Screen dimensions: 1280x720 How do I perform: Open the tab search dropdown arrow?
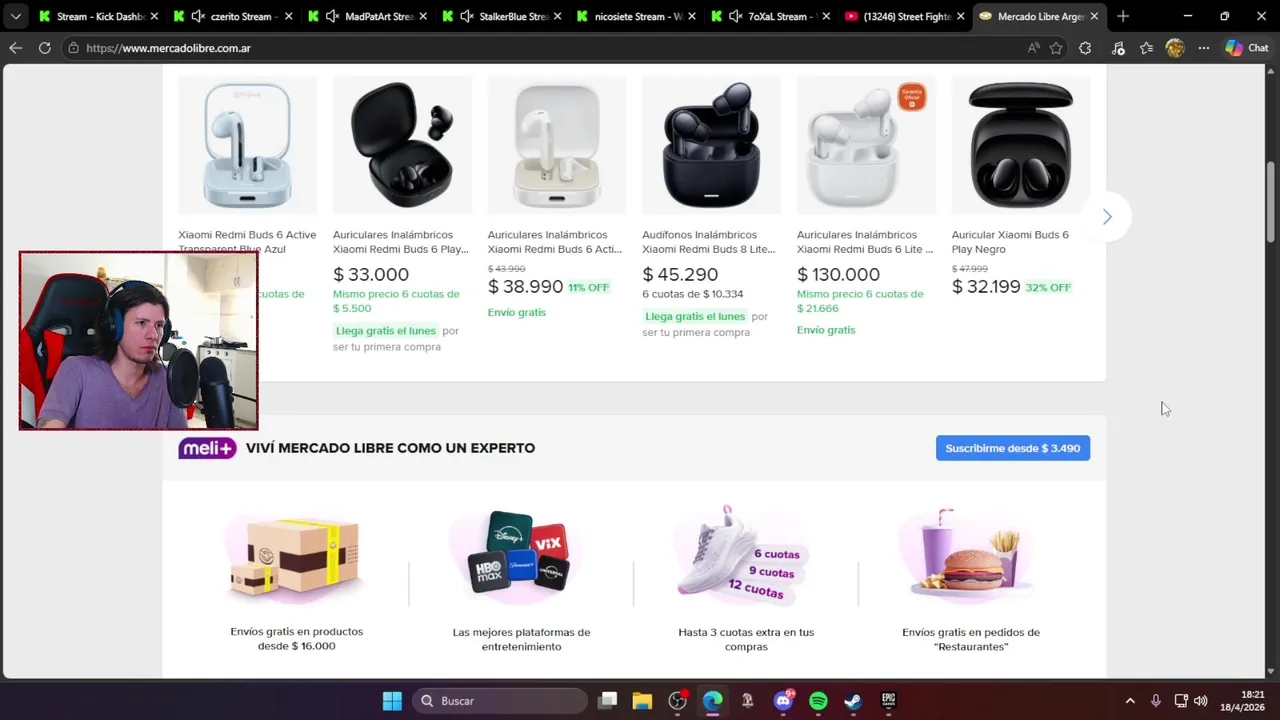[x=15, y=16]
